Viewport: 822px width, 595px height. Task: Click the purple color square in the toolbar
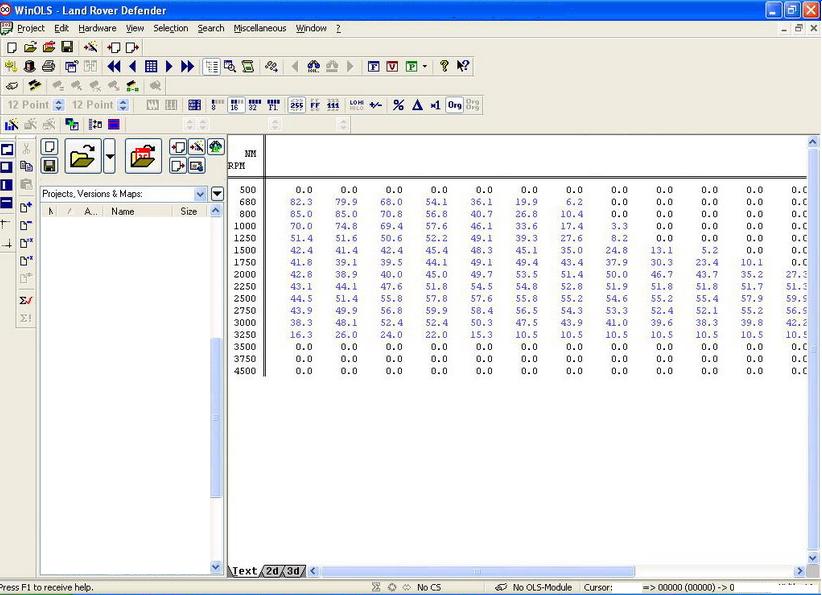tap(114, 124)
